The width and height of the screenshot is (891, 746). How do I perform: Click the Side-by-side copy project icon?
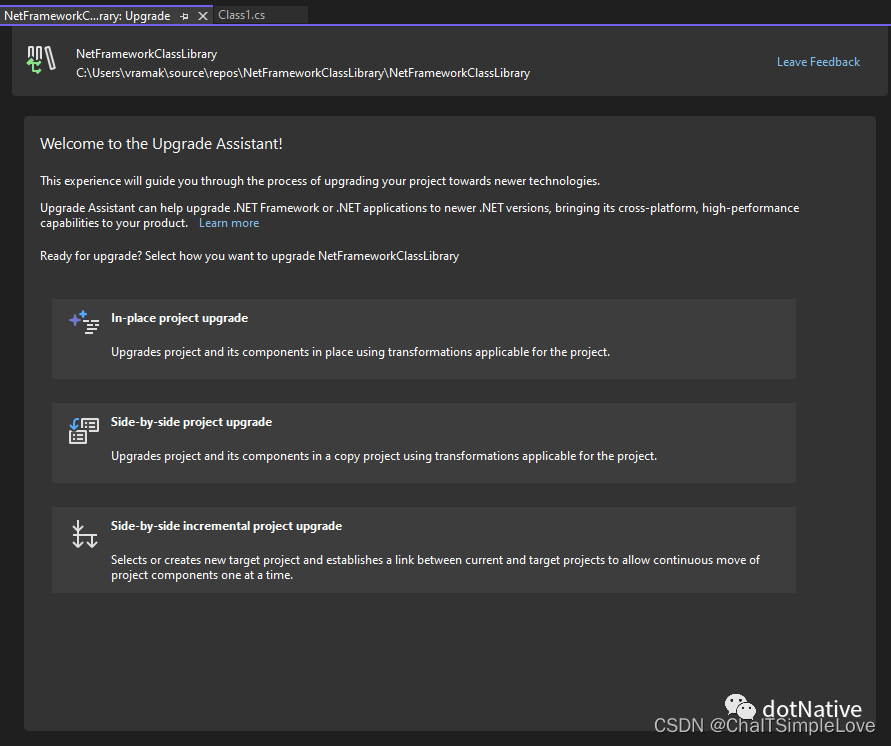84,431
